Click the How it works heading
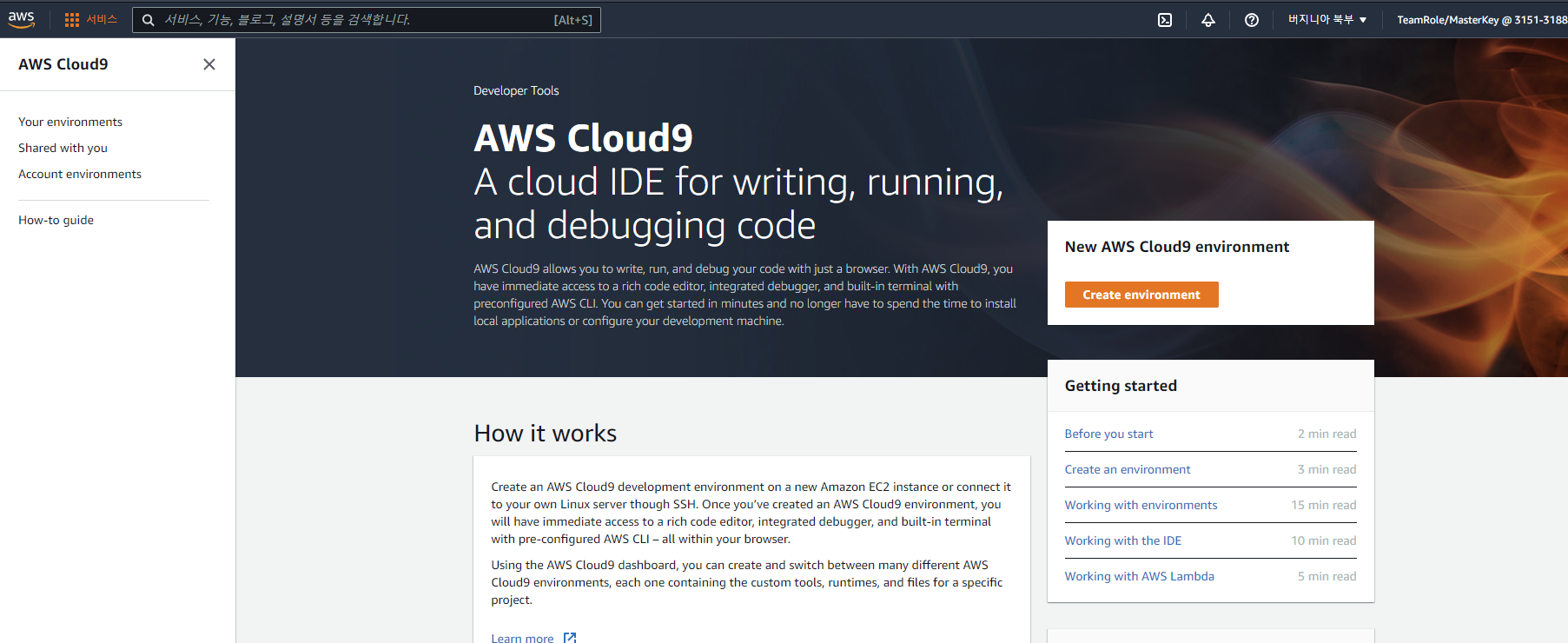Viewport: 1568px width, 643px height. pyautogui.click(x=546, y=434)
